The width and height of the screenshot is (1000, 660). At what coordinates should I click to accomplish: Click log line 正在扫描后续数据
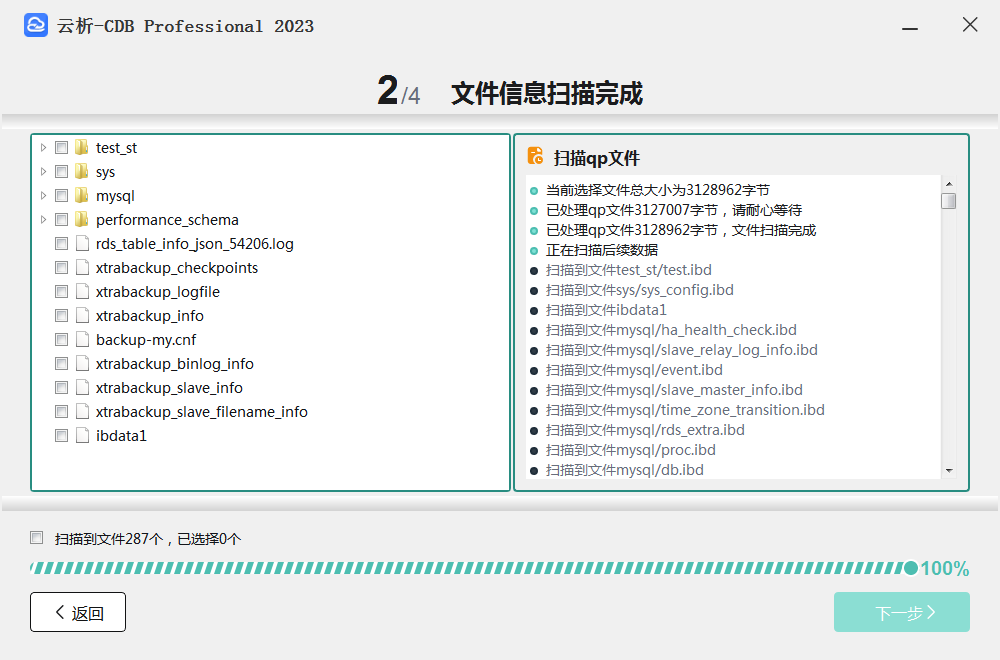(601, 250)
